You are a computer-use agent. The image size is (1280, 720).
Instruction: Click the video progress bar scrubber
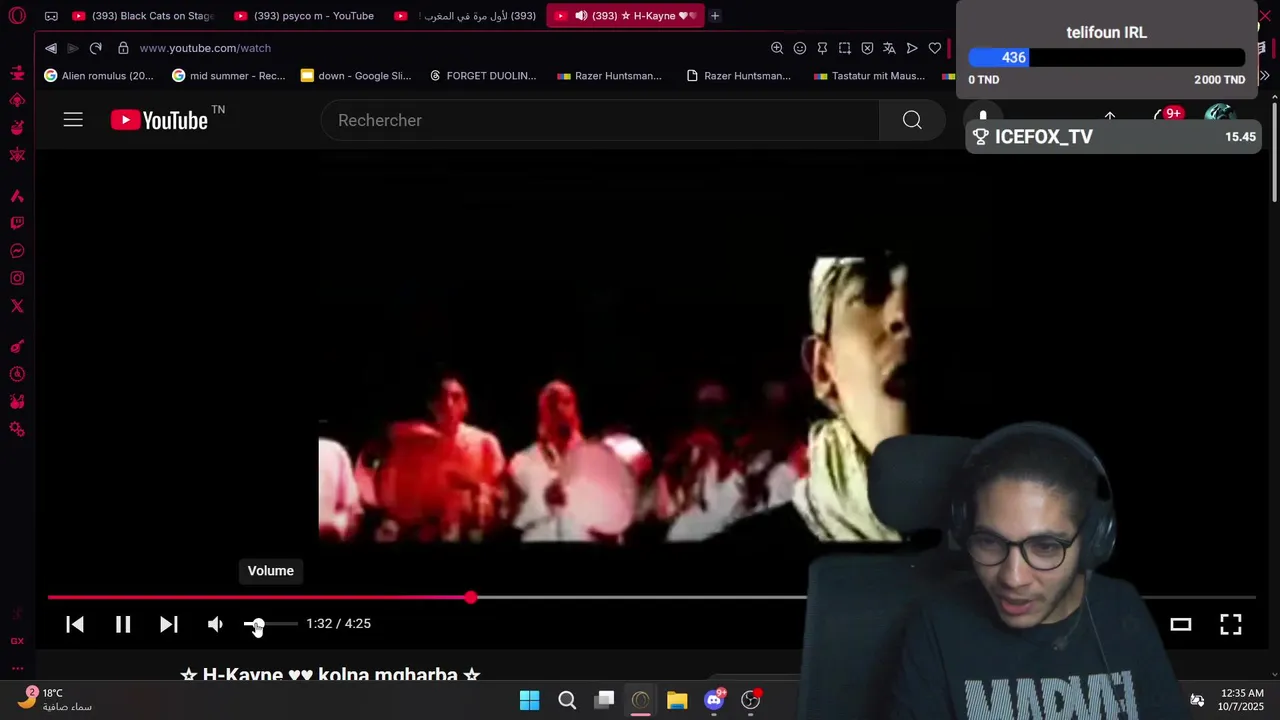pos(471,598)
